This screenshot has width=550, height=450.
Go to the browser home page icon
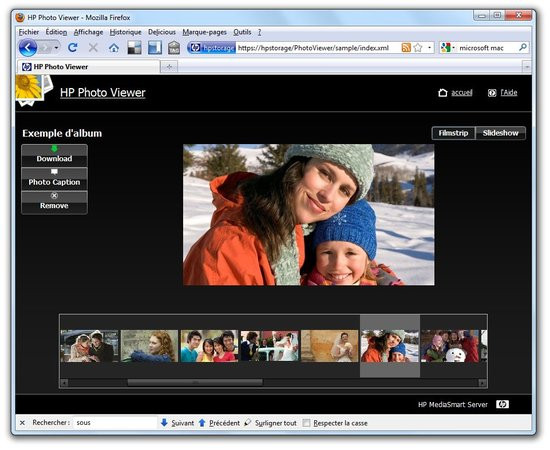tap(114, 48)
